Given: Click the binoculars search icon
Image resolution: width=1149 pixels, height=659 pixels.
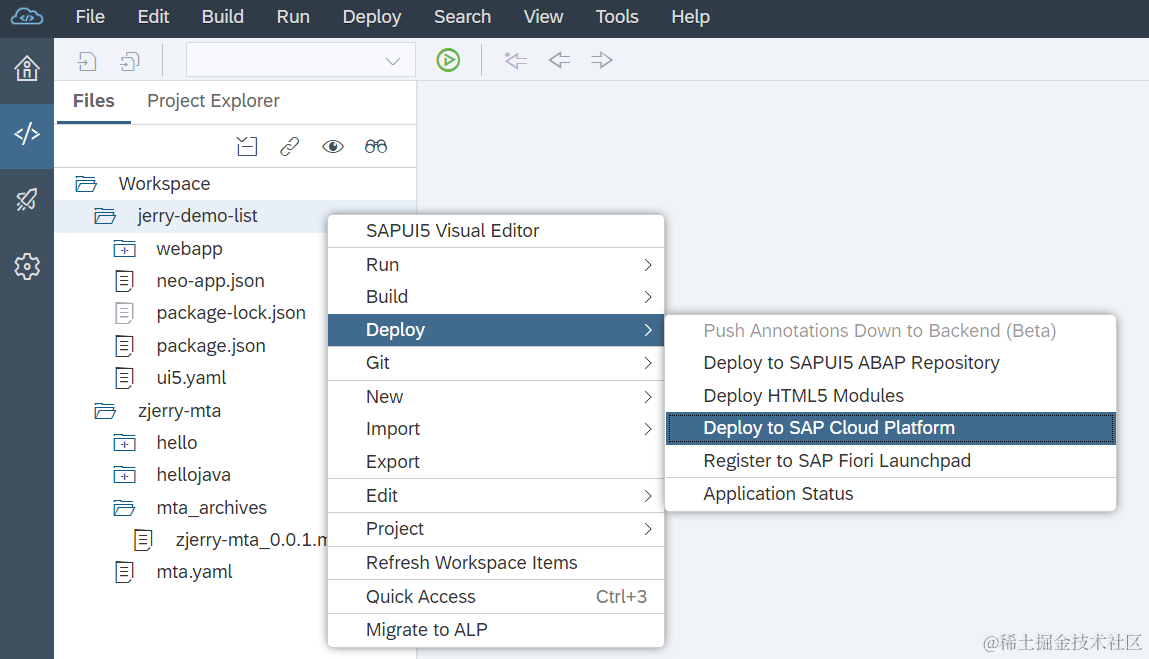Looking at the screenshot, I should pos(376,147).
